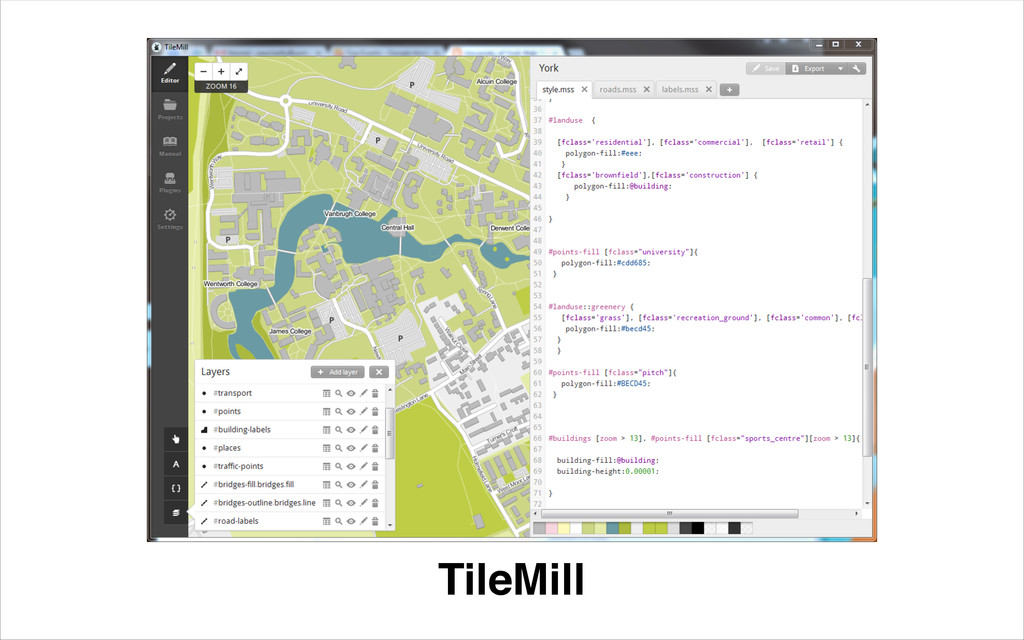Delete the #places layer
1024x640 pixels.
coord(376,448)
